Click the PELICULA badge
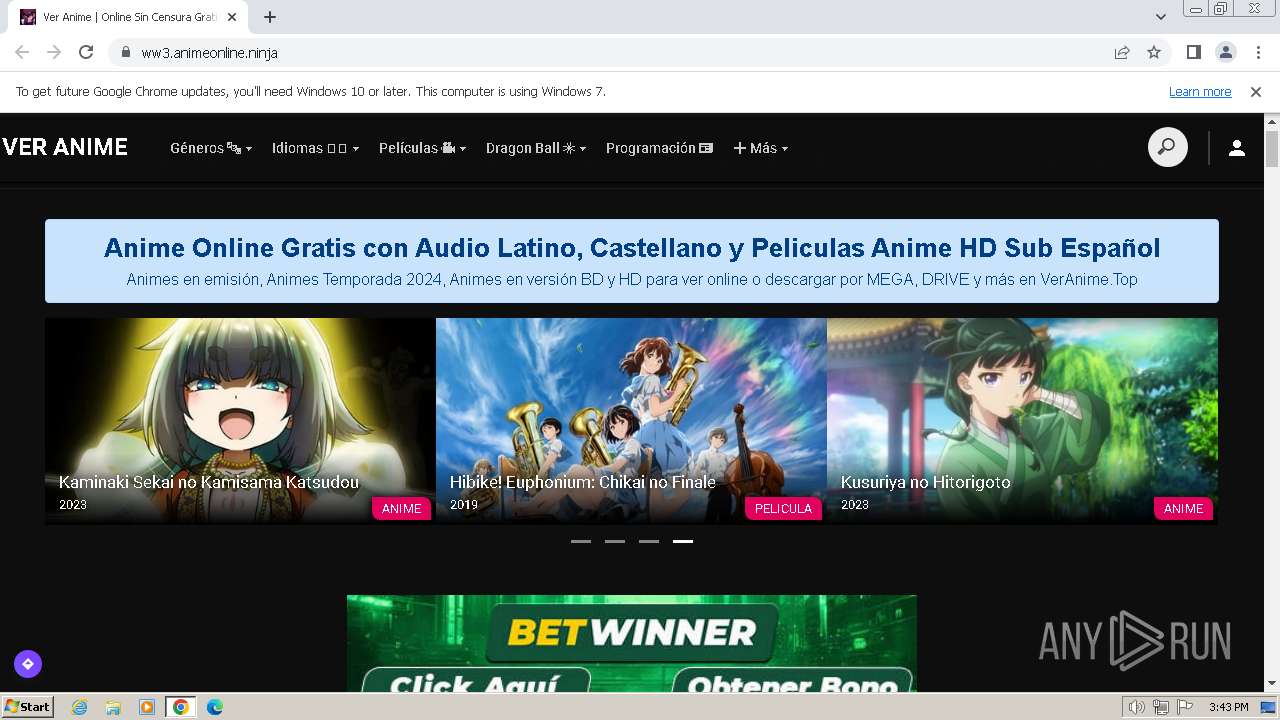 point(783,508)
